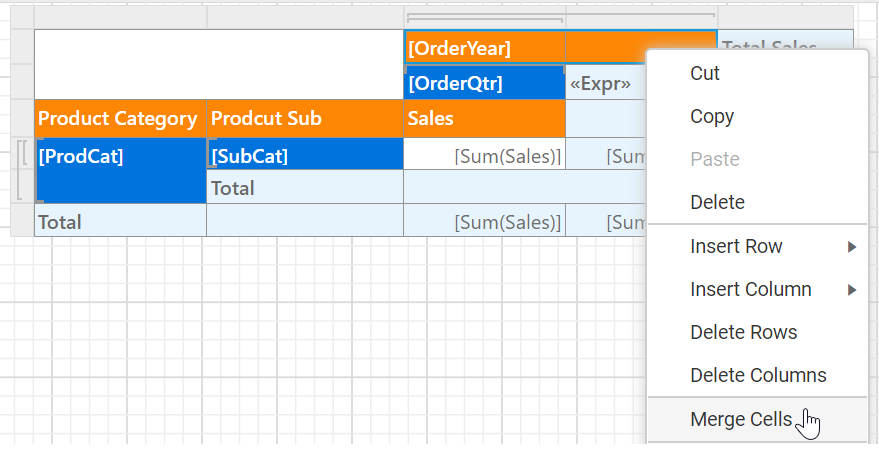
Task: Click Merge Cells in the context menu
Action: 741,419
